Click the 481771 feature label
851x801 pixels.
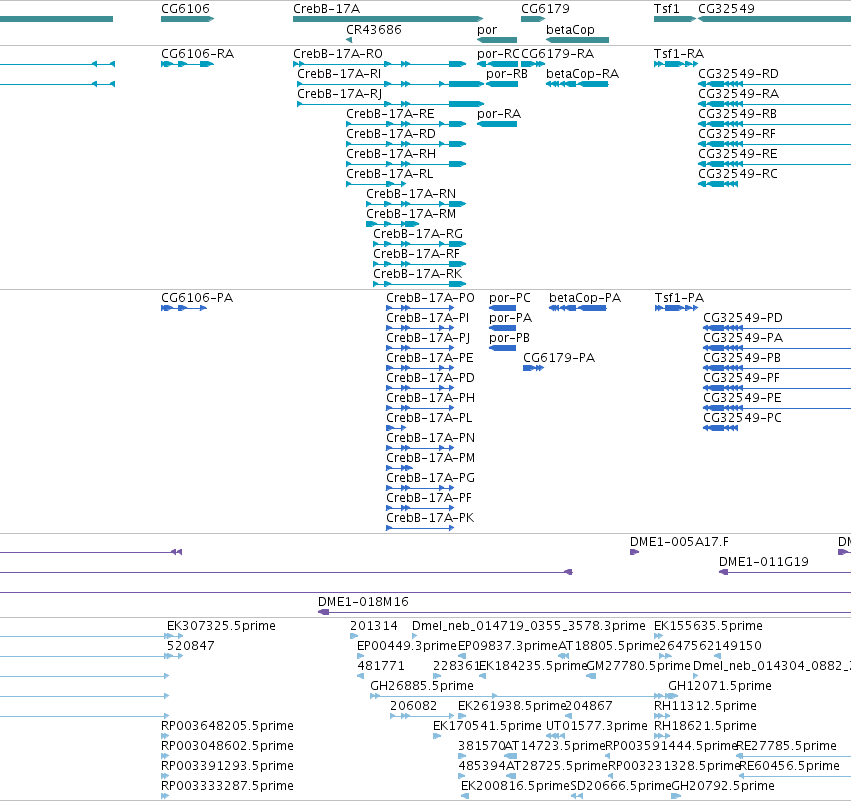tap(381, 666)
